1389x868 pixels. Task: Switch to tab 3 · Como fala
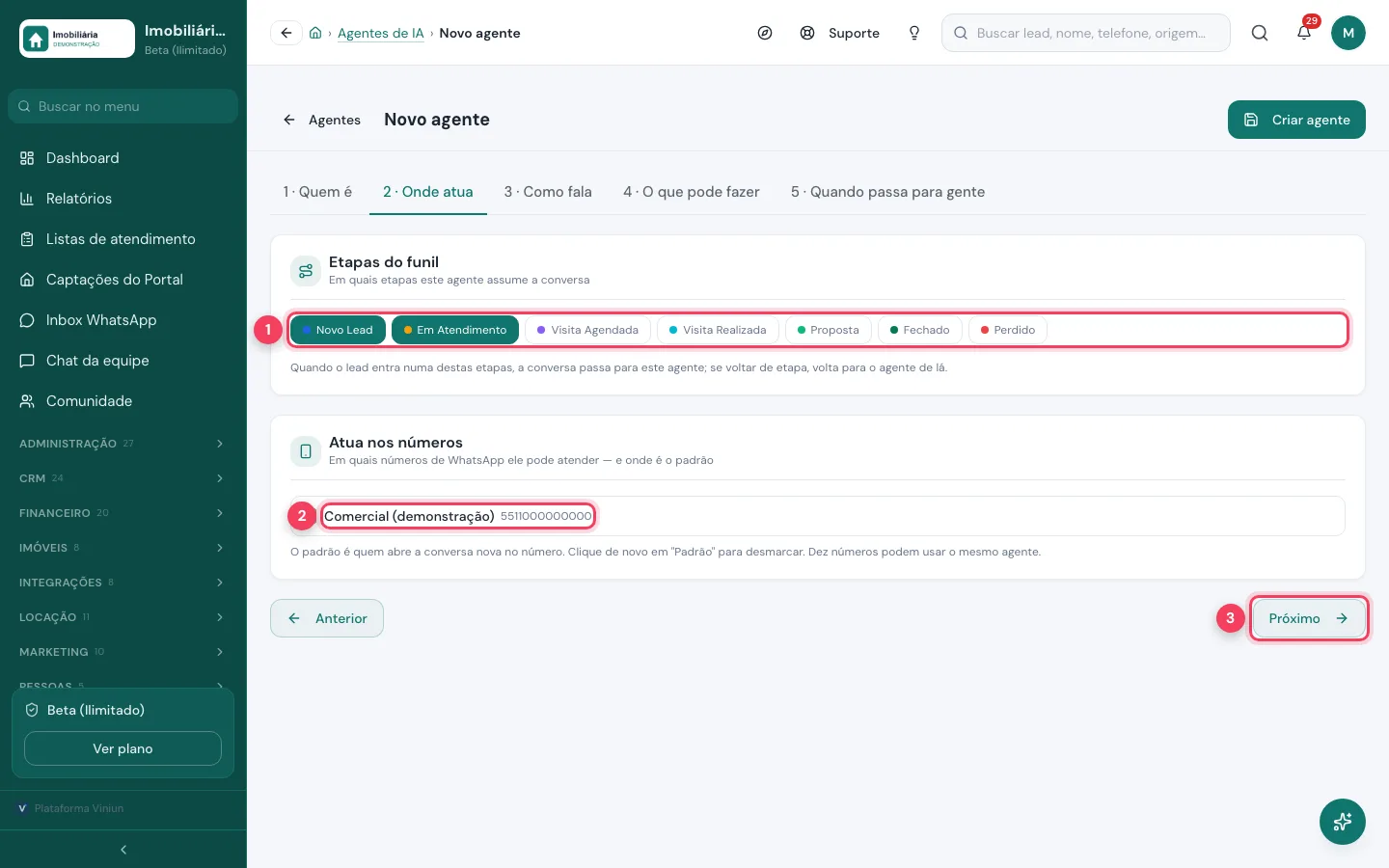548,192
